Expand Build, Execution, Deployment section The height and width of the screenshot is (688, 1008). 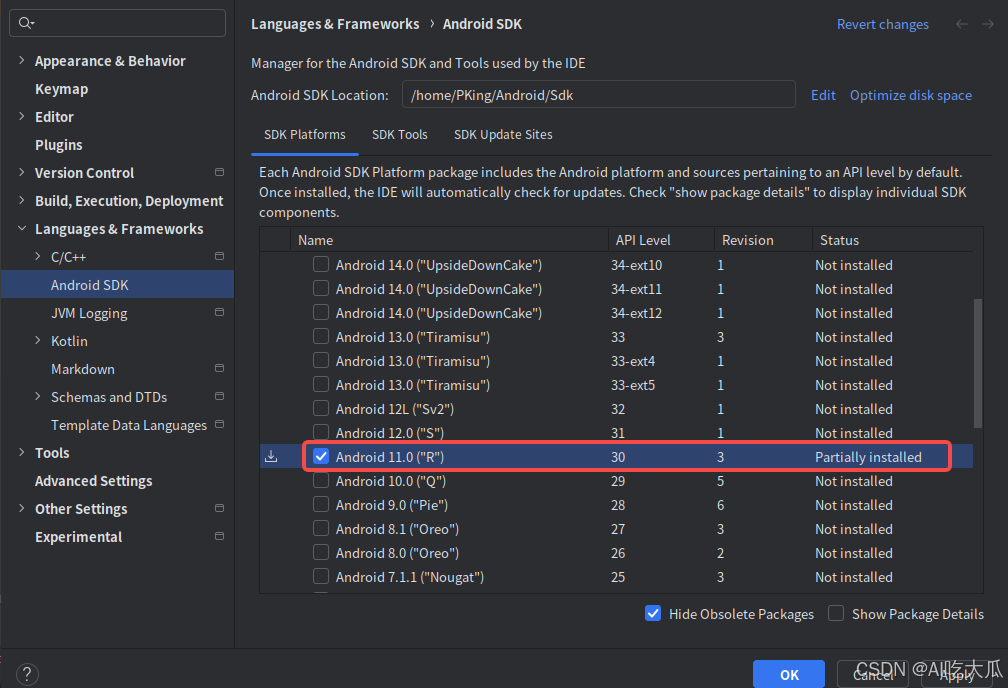22,200
